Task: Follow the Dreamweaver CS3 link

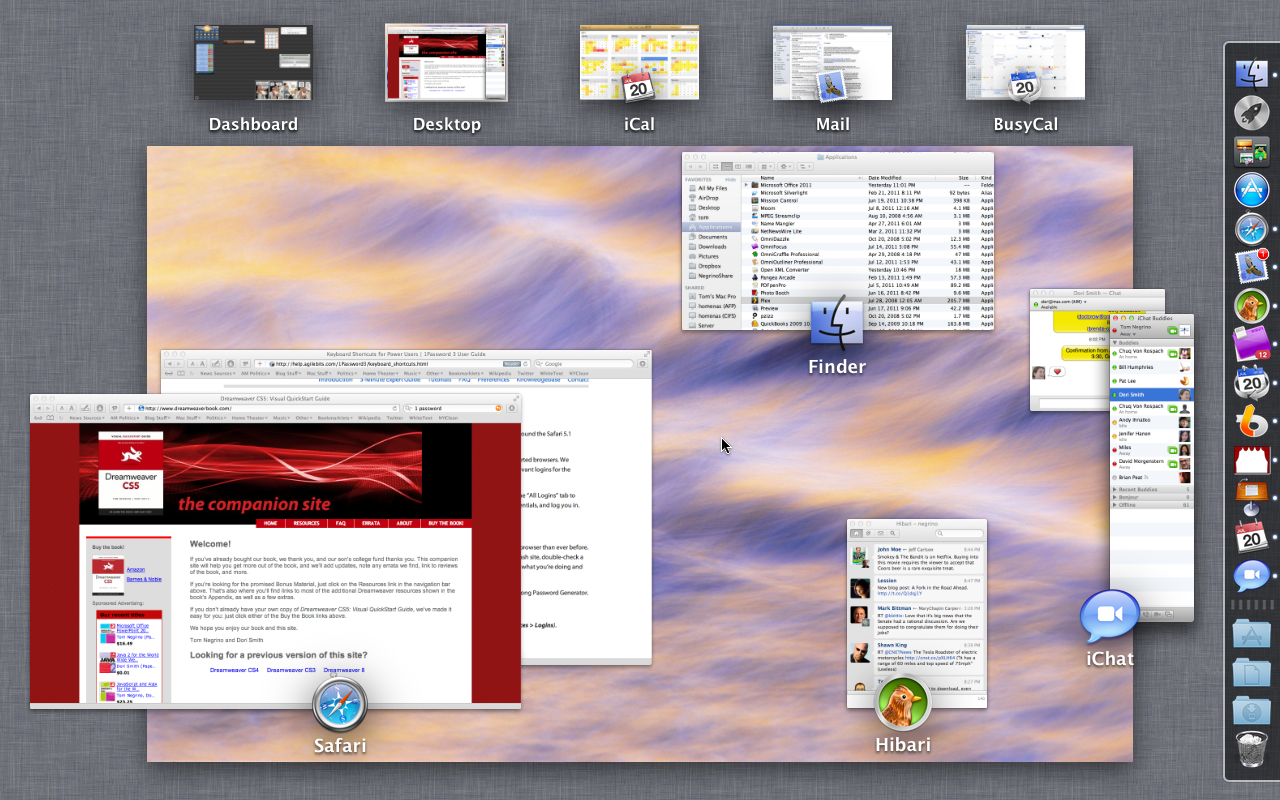Action: [291, 670]
